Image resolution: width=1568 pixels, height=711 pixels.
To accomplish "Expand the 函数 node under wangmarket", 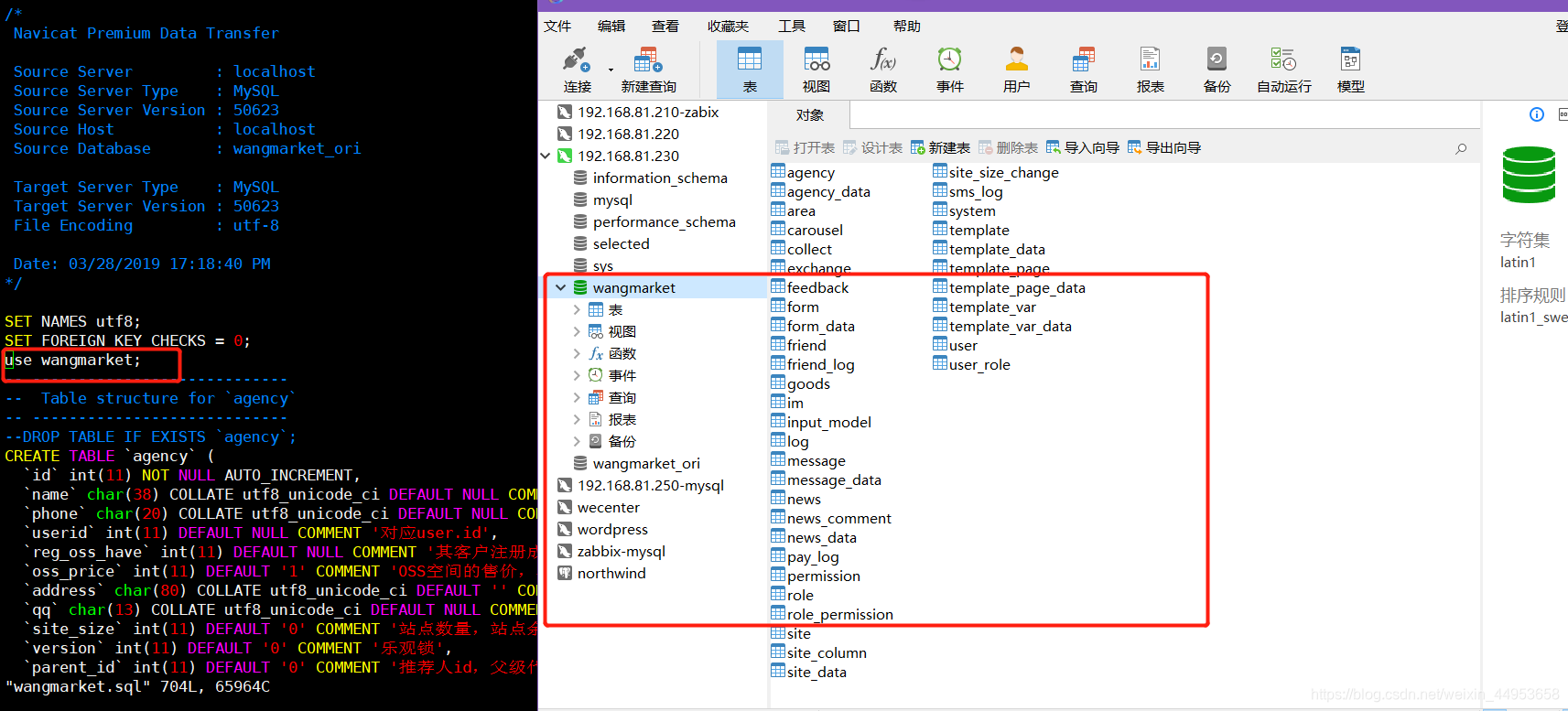I will coord(577,353).
